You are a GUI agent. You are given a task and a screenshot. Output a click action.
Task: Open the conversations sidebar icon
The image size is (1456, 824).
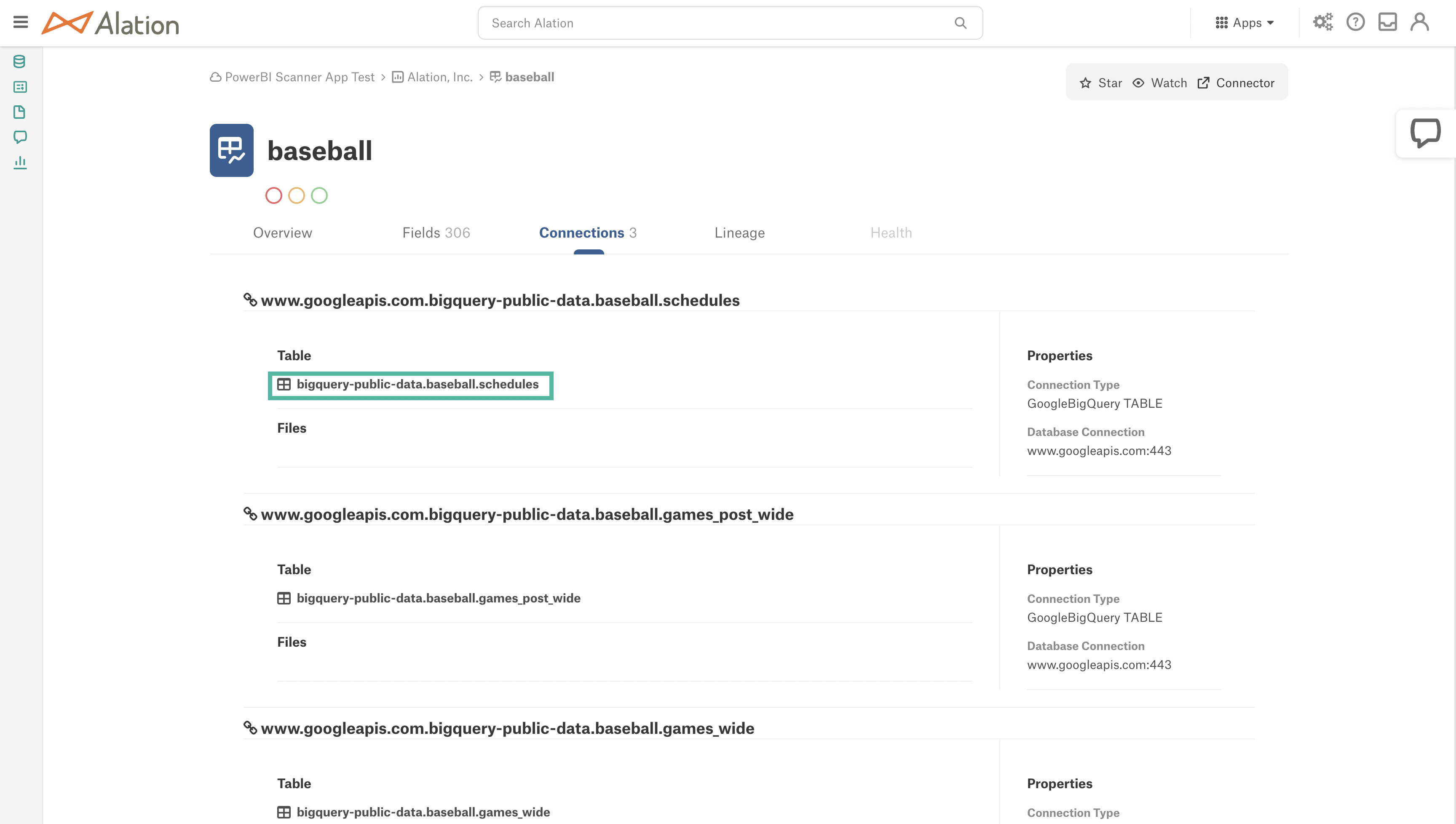pyautogui.click(x=20, y=137)
